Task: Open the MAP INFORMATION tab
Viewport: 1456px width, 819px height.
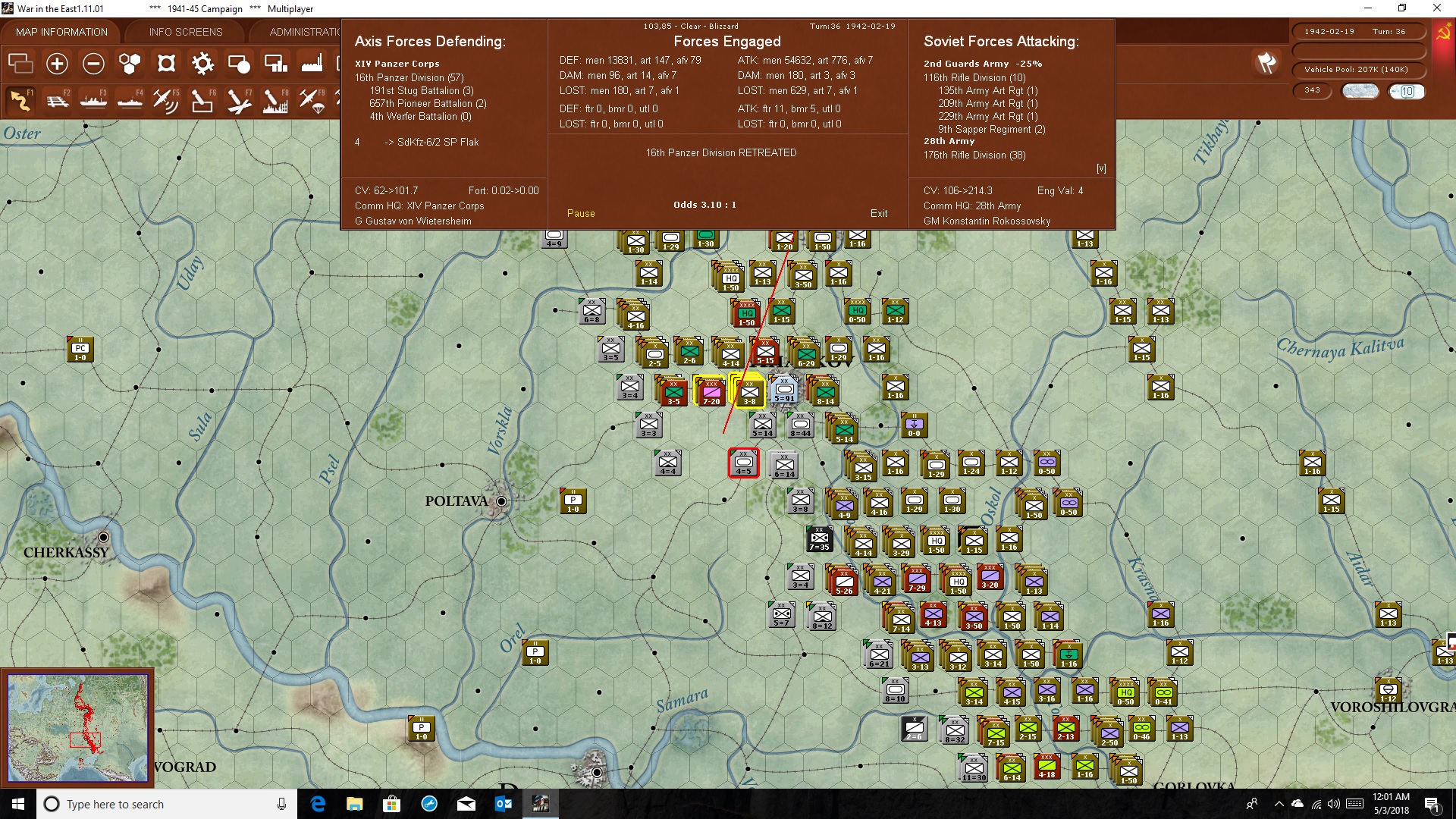Action: (61, 32)
